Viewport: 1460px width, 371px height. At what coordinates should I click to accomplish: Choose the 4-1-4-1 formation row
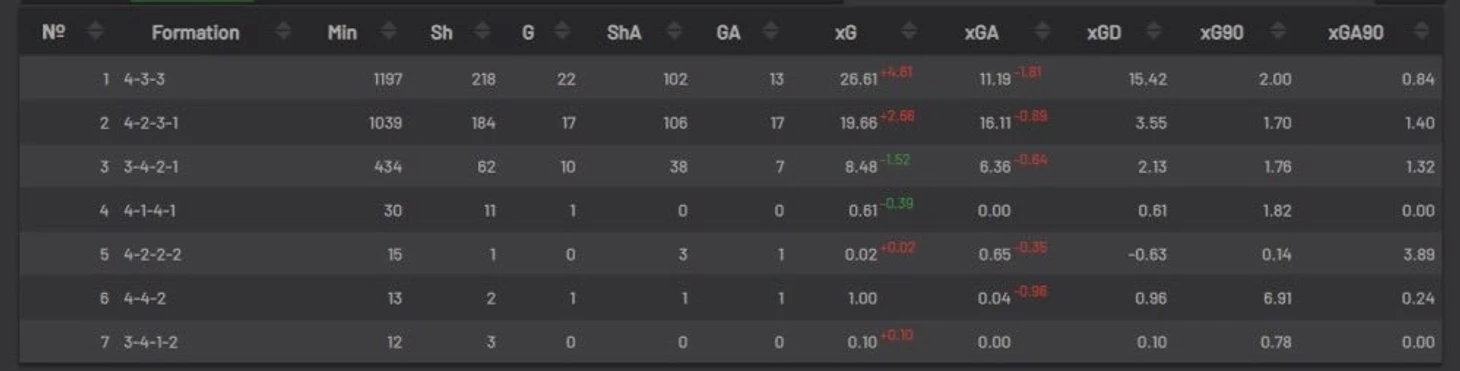(730, 211)
